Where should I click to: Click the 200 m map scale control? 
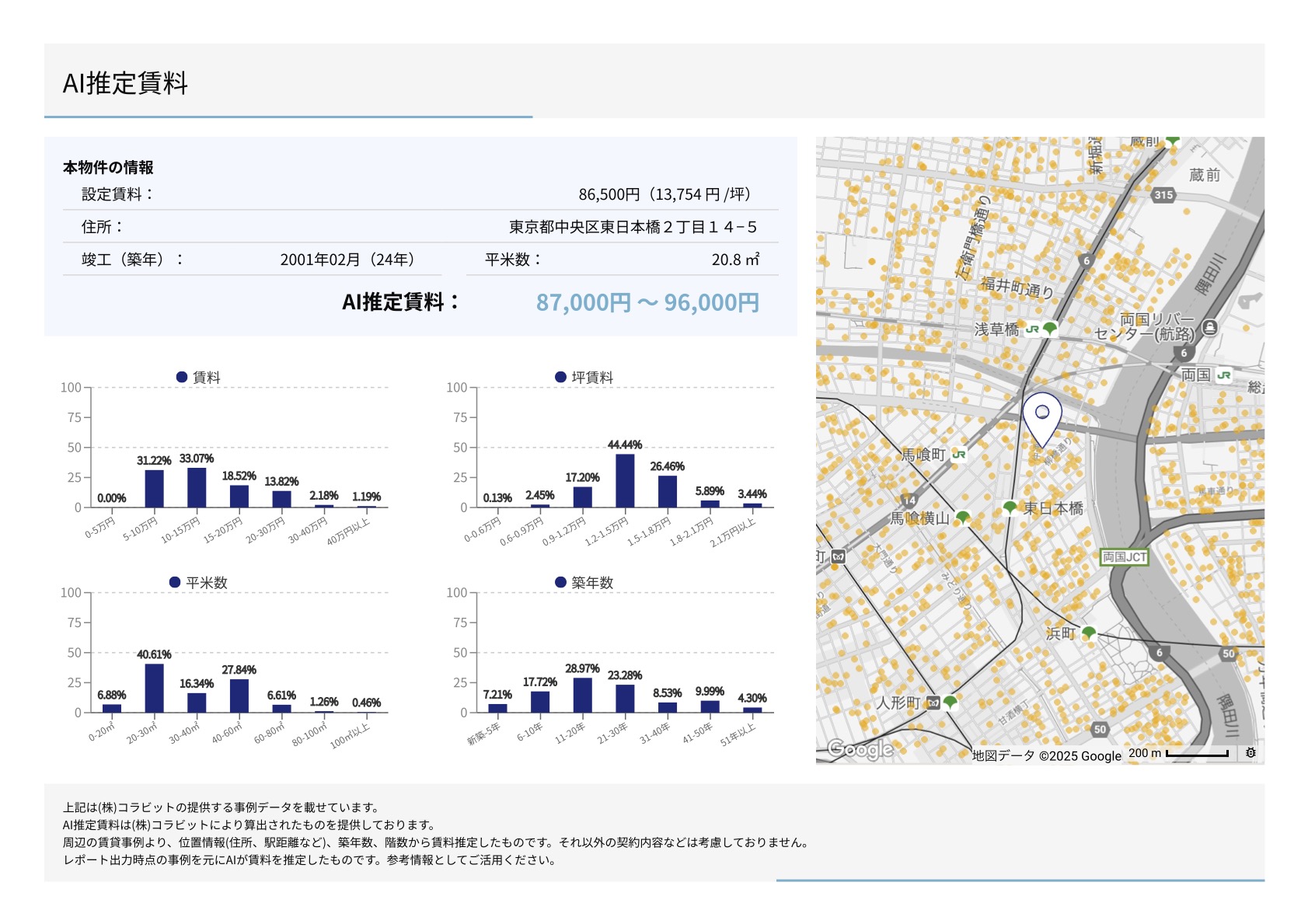pos(1178,753)
